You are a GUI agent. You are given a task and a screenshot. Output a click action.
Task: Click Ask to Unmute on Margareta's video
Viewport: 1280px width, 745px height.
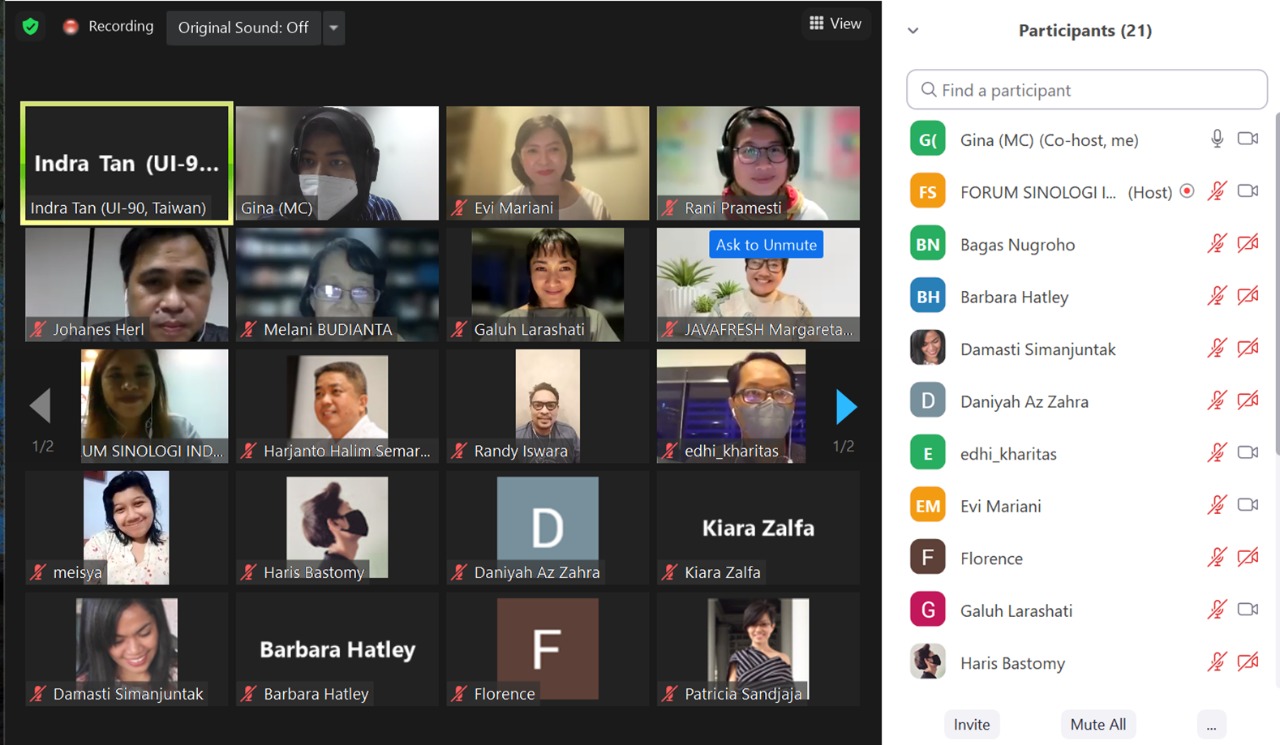click(766, 245)
